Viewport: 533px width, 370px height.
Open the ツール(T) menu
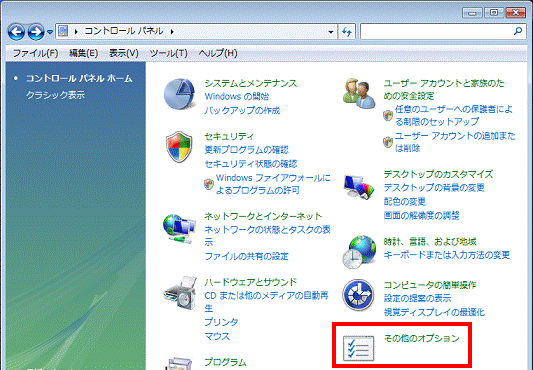tap(169, 53)
